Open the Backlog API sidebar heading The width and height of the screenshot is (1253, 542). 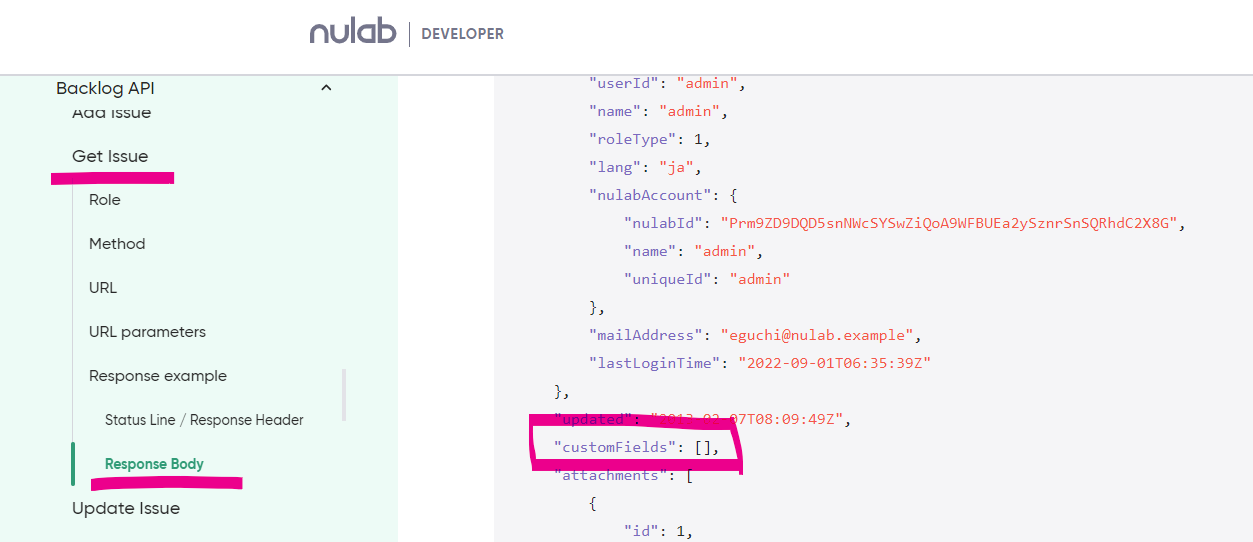pyautogui.click(x=105, y=88)
